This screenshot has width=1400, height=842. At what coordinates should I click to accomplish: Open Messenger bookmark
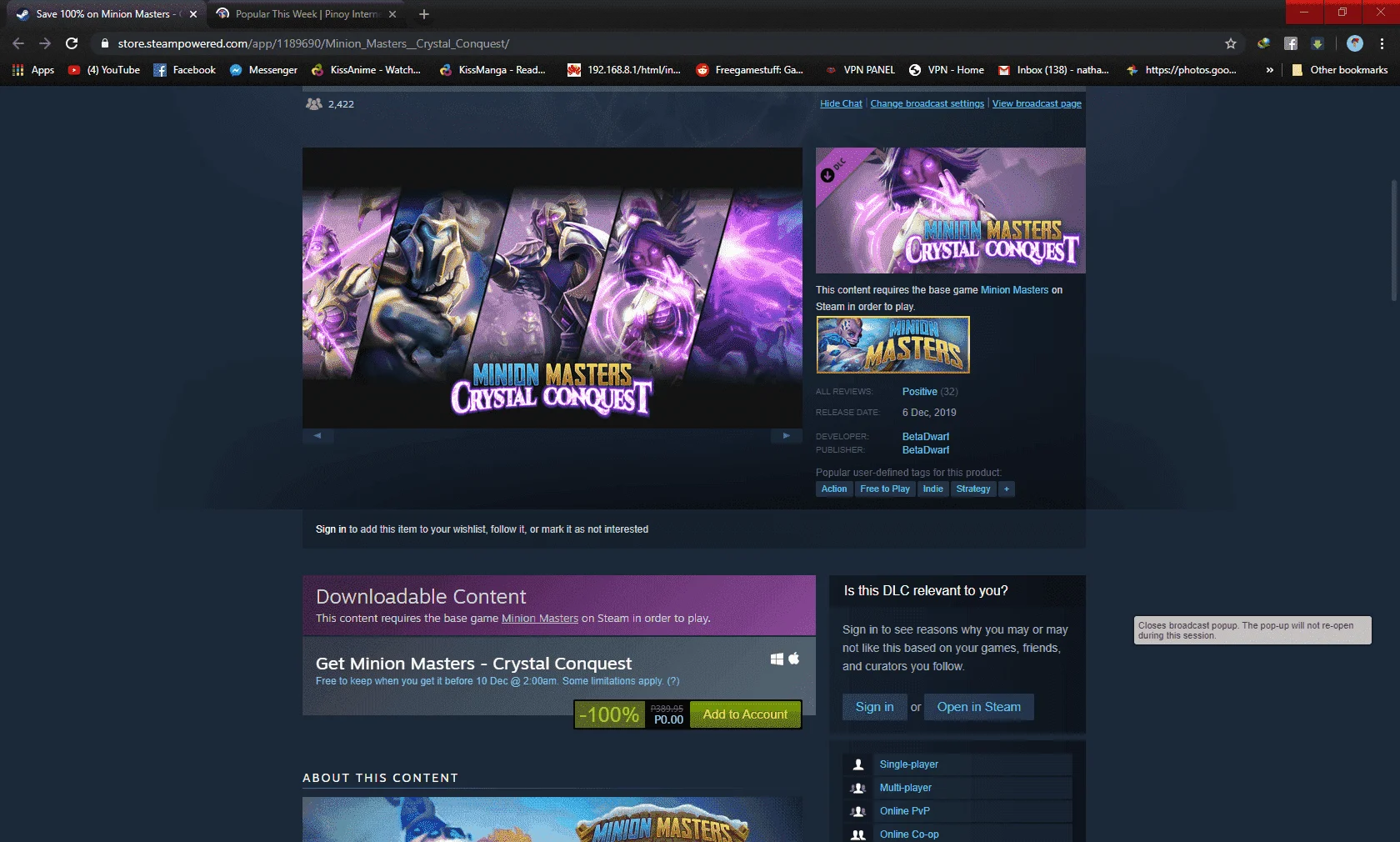click(x=264, y=70)
